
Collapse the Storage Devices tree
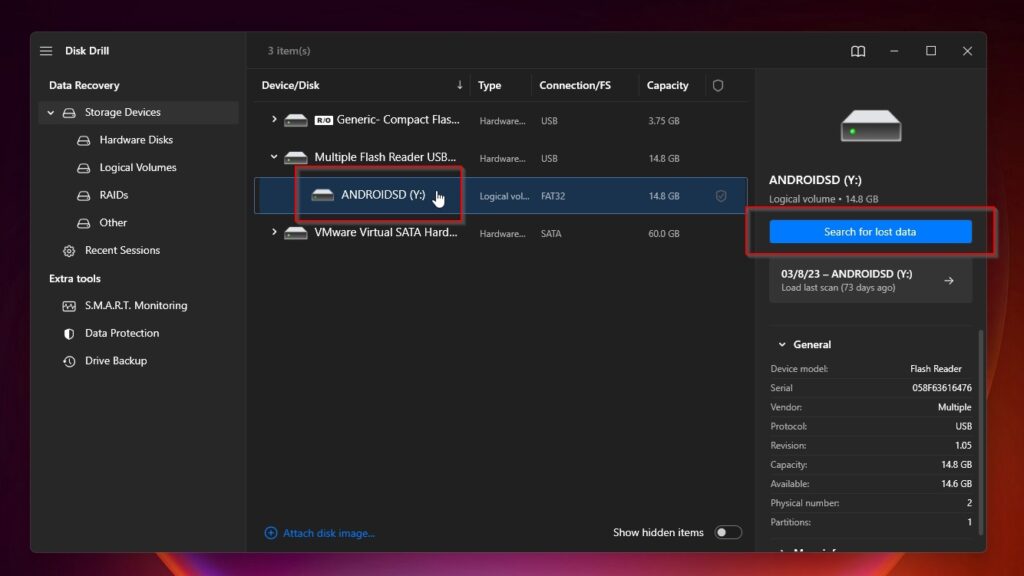tap(50, 113)
